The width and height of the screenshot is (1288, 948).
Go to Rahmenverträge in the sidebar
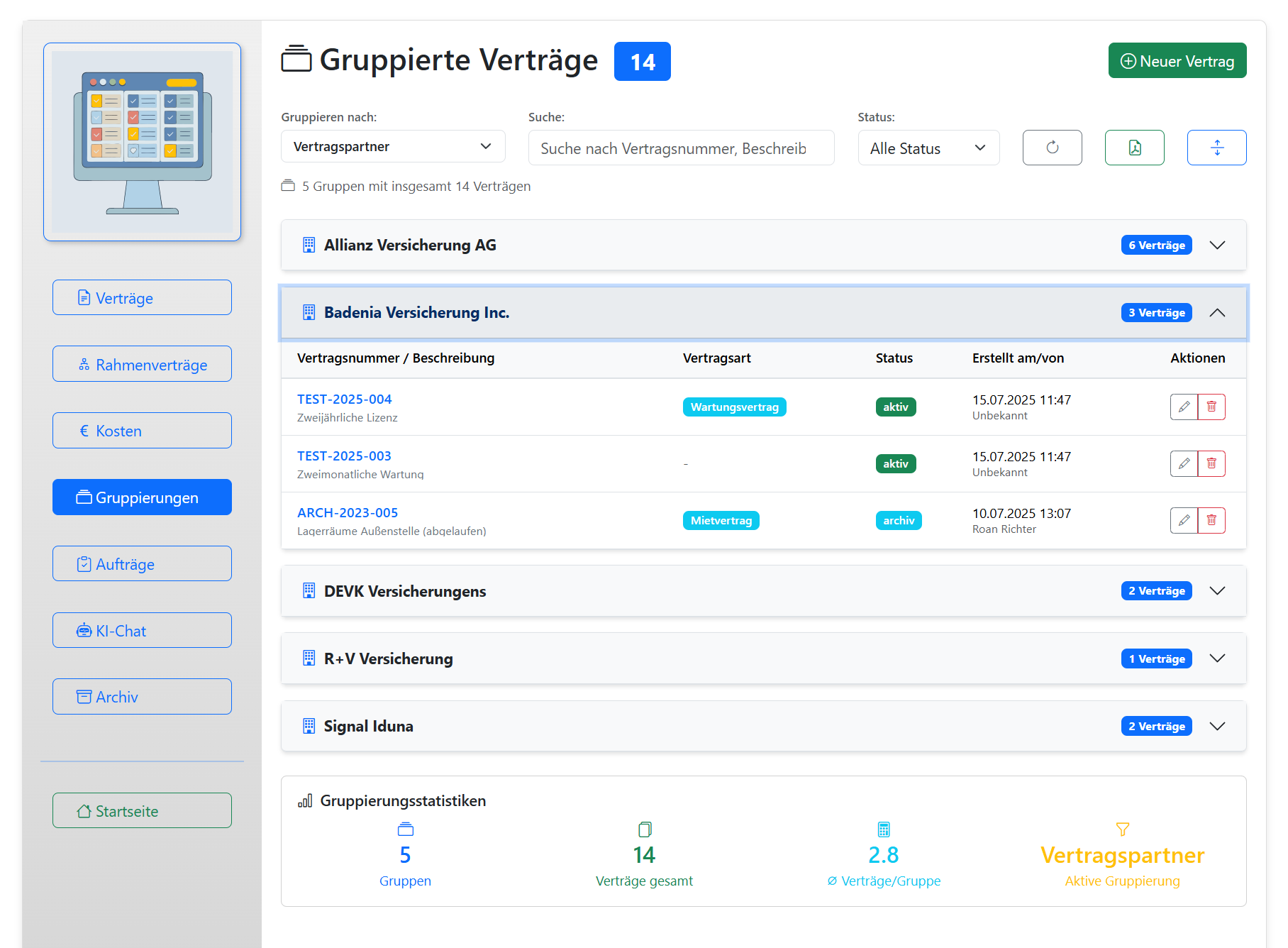click(x=142, y=364)
